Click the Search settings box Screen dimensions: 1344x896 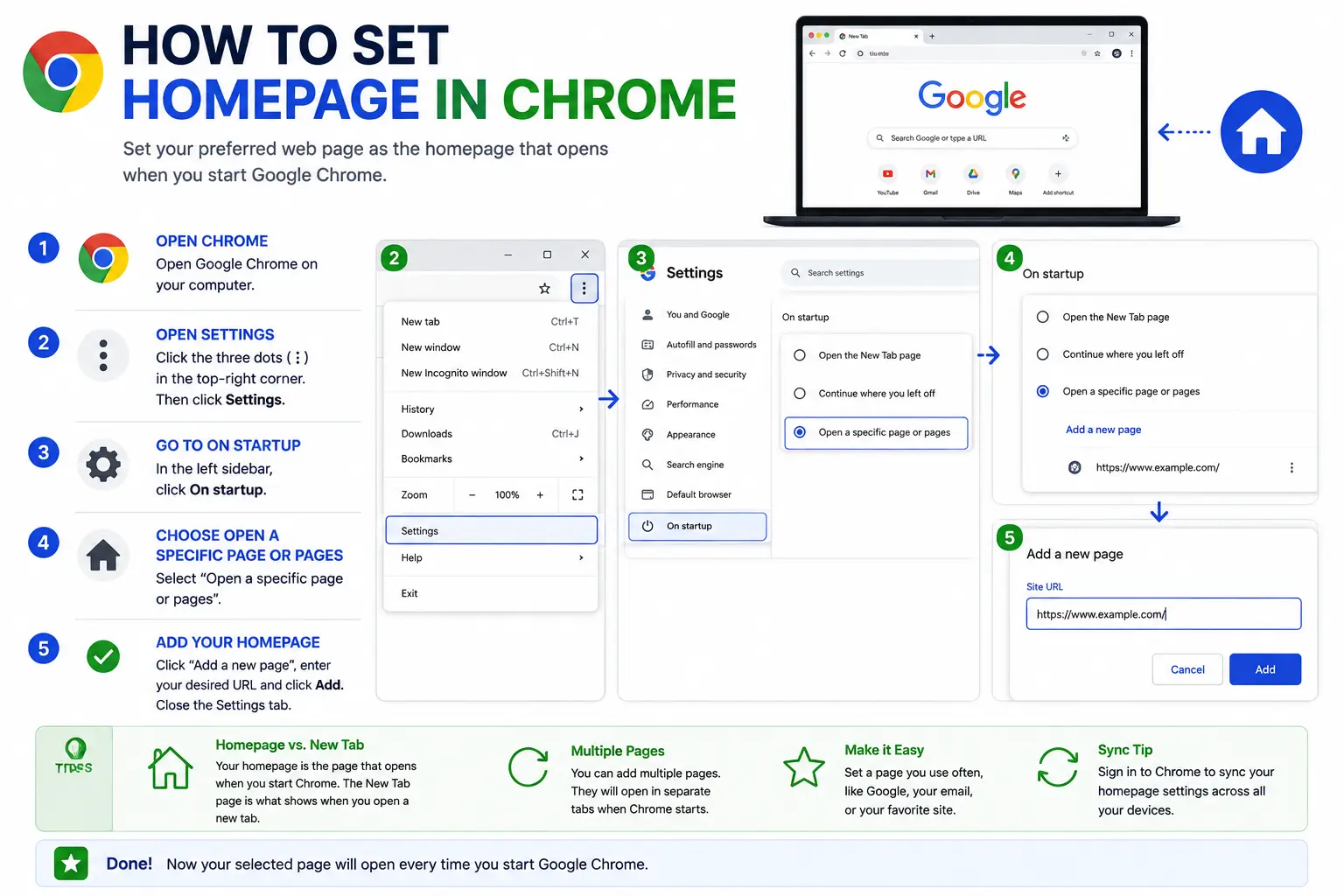pyautogui.click(x=878, y=273)
